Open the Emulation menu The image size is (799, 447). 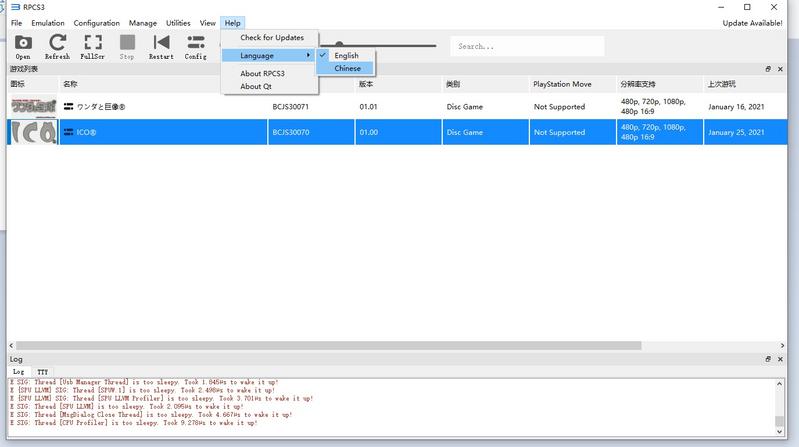click(48, 23)
